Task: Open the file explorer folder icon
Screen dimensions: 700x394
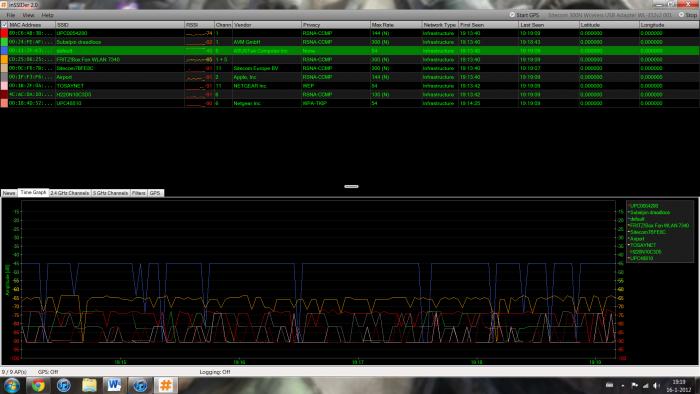Action: [89, 385]
